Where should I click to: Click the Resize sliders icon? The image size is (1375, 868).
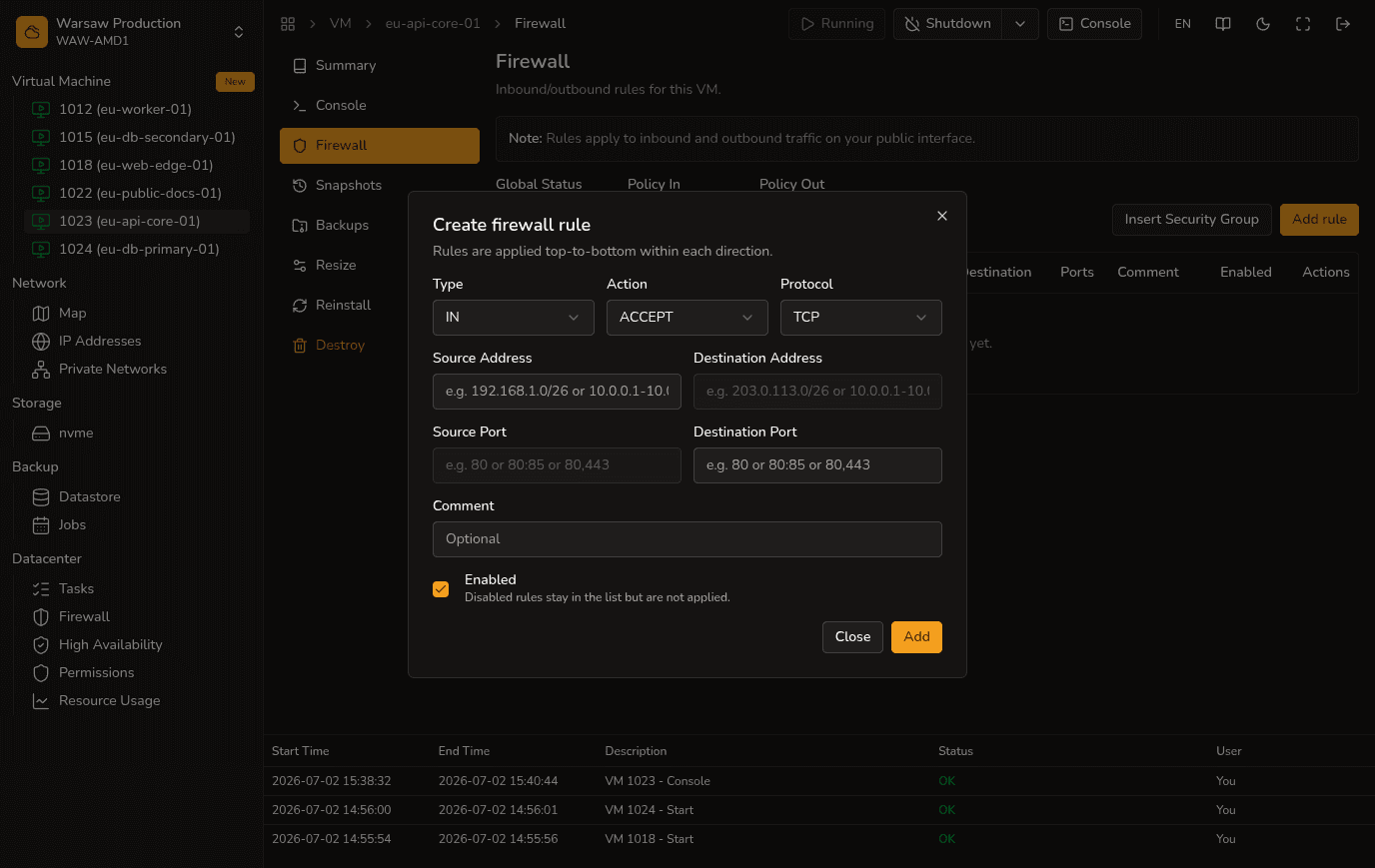tap(300, 265)
